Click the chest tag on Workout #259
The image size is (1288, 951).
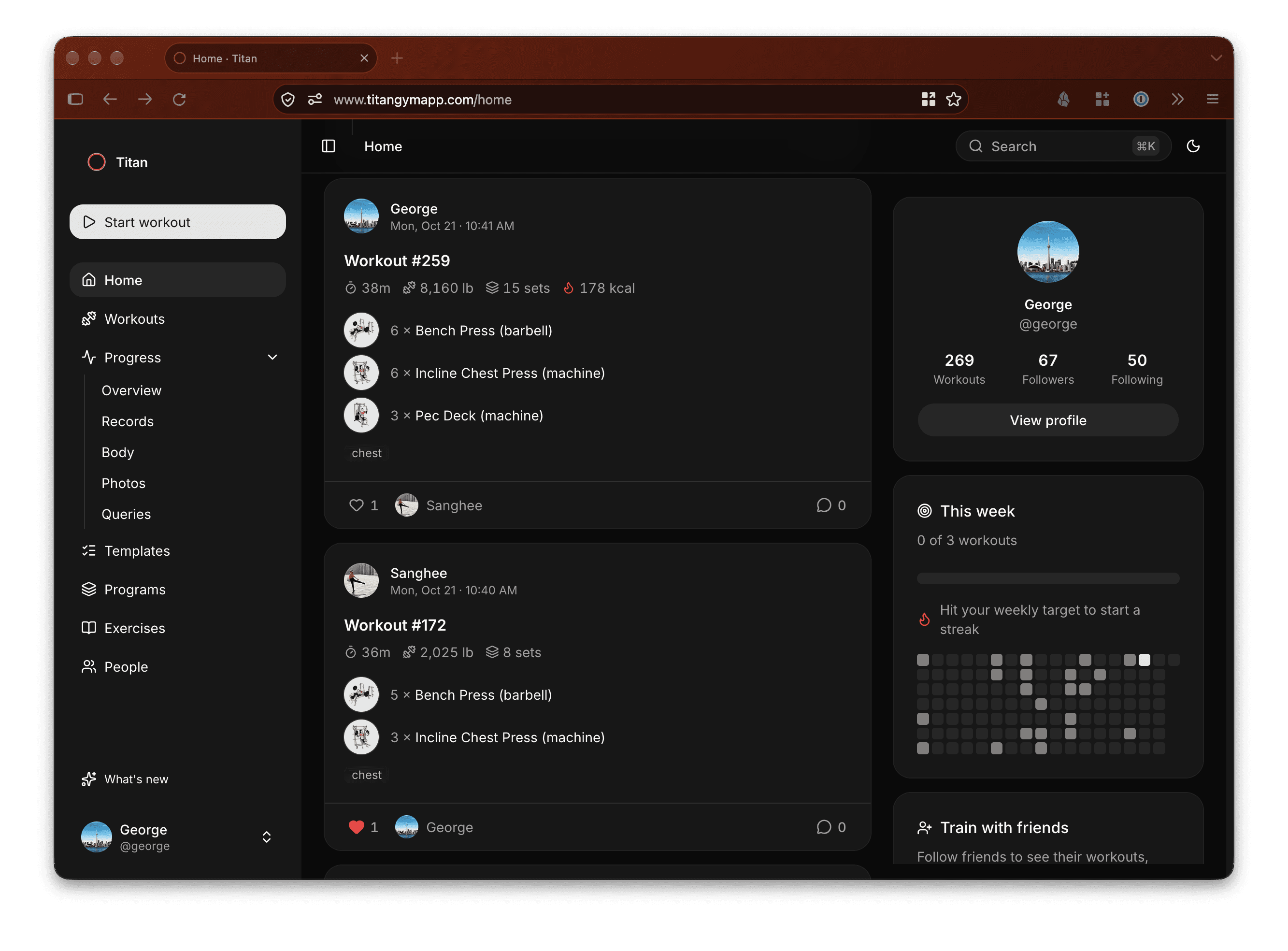click(367, 454)
